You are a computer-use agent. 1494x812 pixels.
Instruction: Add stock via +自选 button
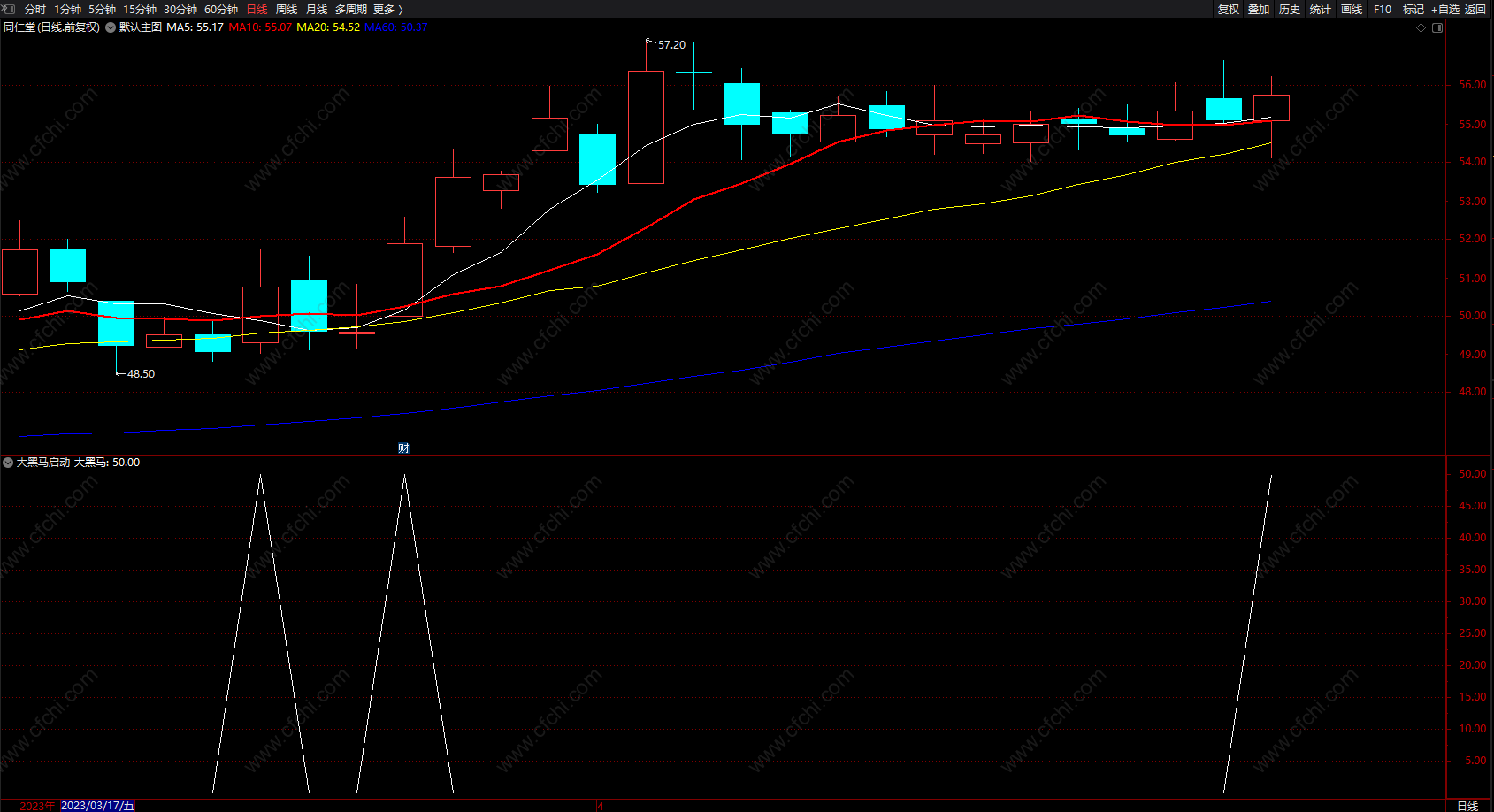click(1445, 9)
